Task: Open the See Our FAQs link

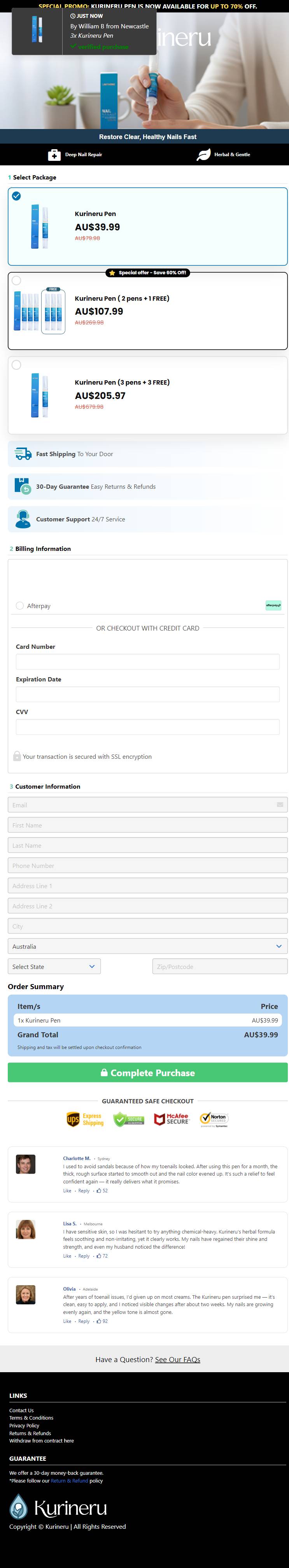Action: click(177, 1359)
